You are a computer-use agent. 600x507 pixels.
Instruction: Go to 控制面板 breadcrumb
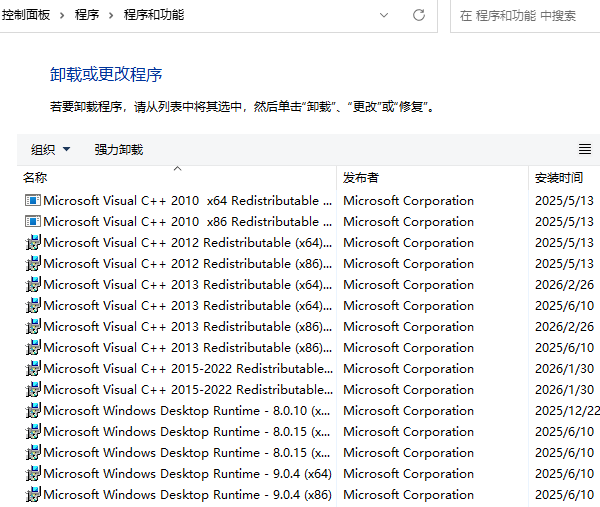coord(26,15)
